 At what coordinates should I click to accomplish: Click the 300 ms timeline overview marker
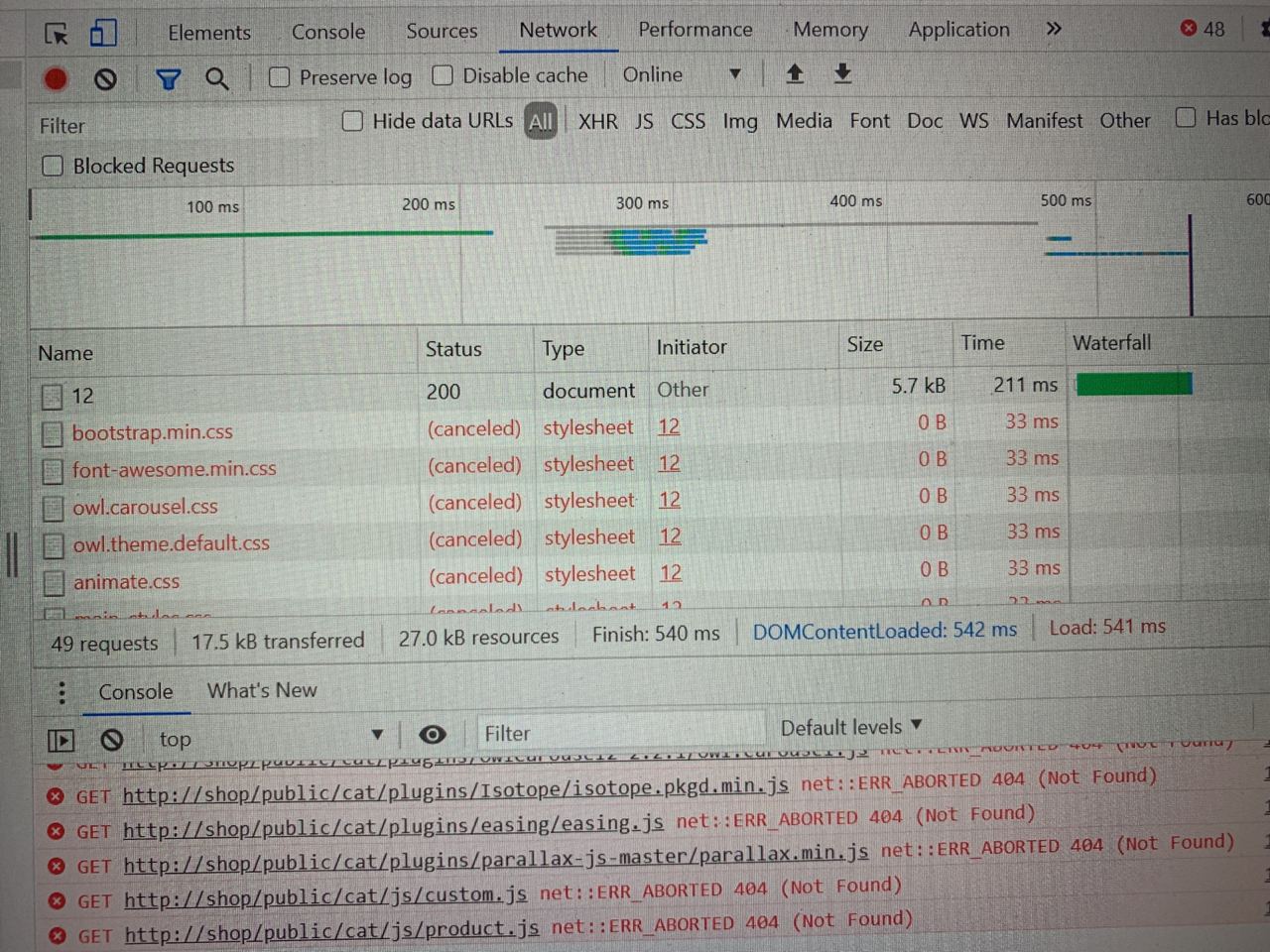pos(642,202)
